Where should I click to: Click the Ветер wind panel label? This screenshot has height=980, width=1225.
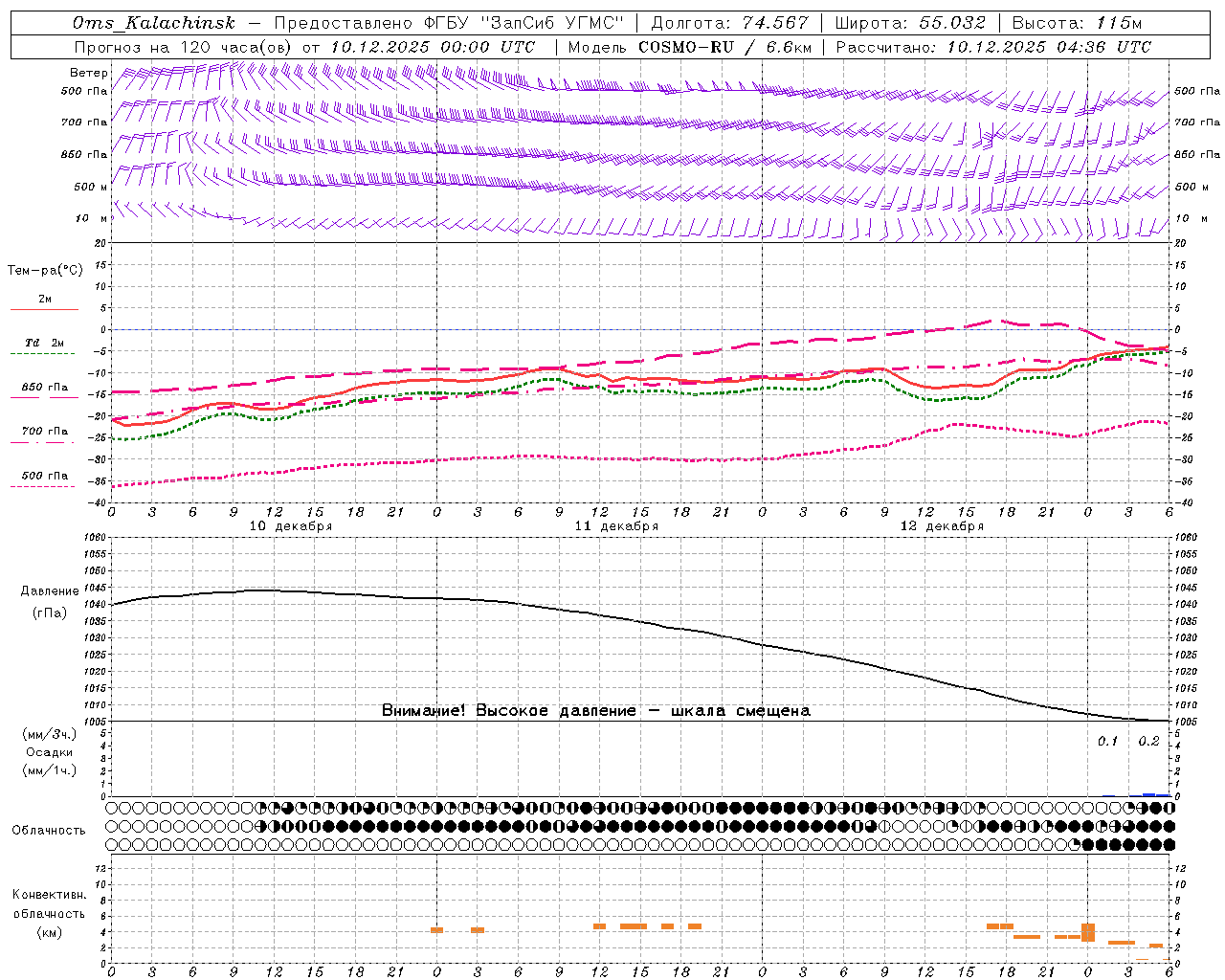click(88, 73)
